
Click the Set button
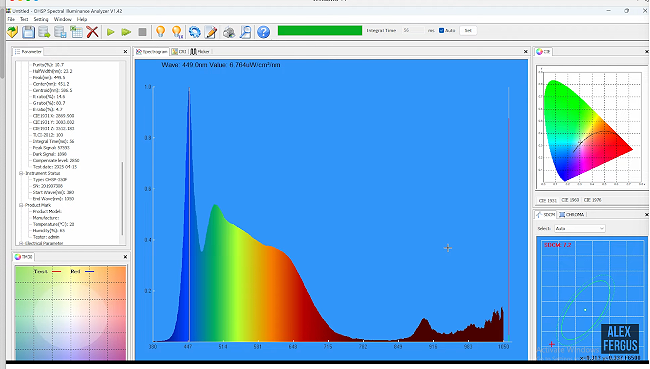coord(468,30)
